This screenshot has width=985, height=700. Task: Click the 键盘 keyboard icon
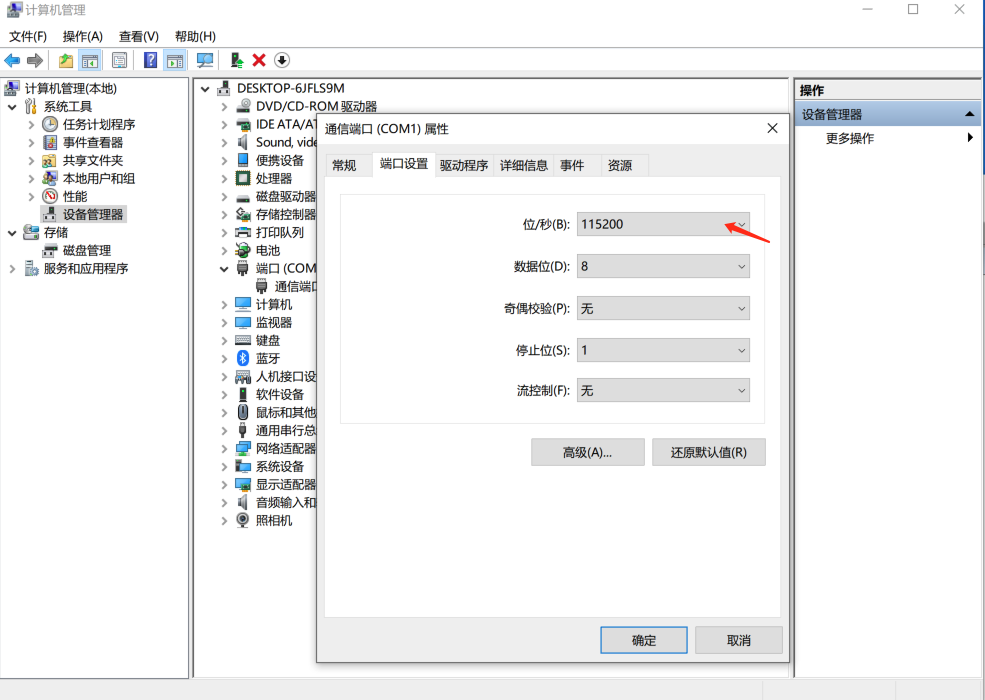[243, 340]
